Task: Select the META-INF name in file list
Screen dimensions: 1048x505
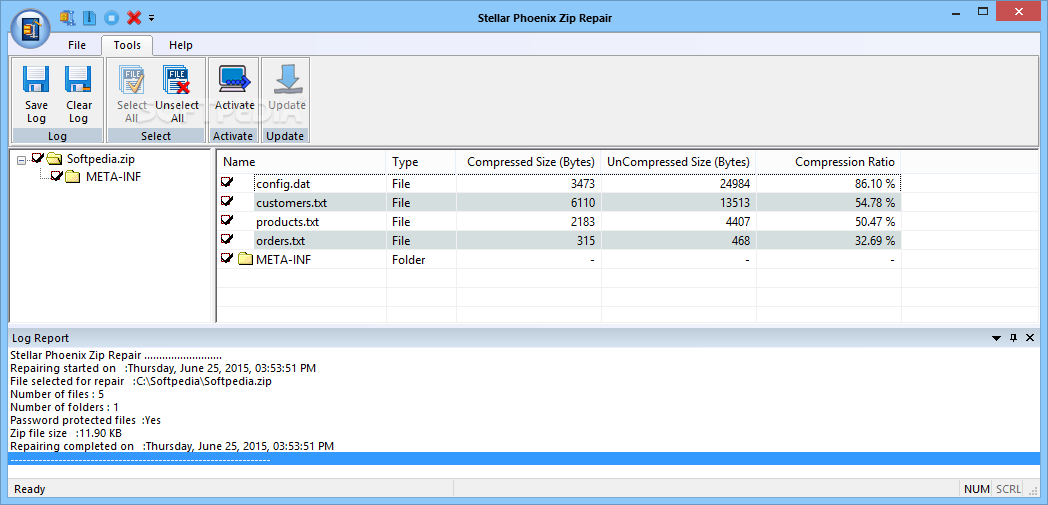Action: (x=283, y=260)
